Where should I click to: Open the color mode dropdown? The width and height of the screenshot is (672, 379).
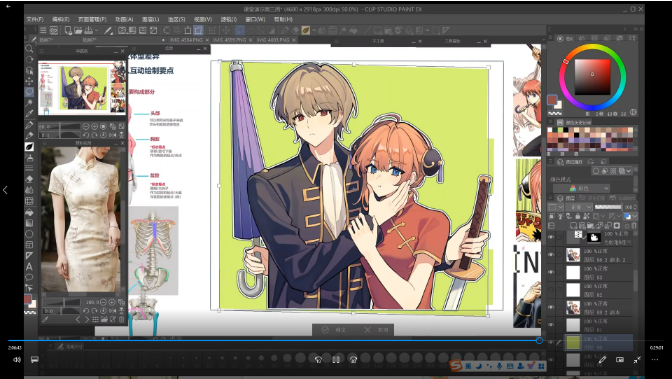(581, 188)
